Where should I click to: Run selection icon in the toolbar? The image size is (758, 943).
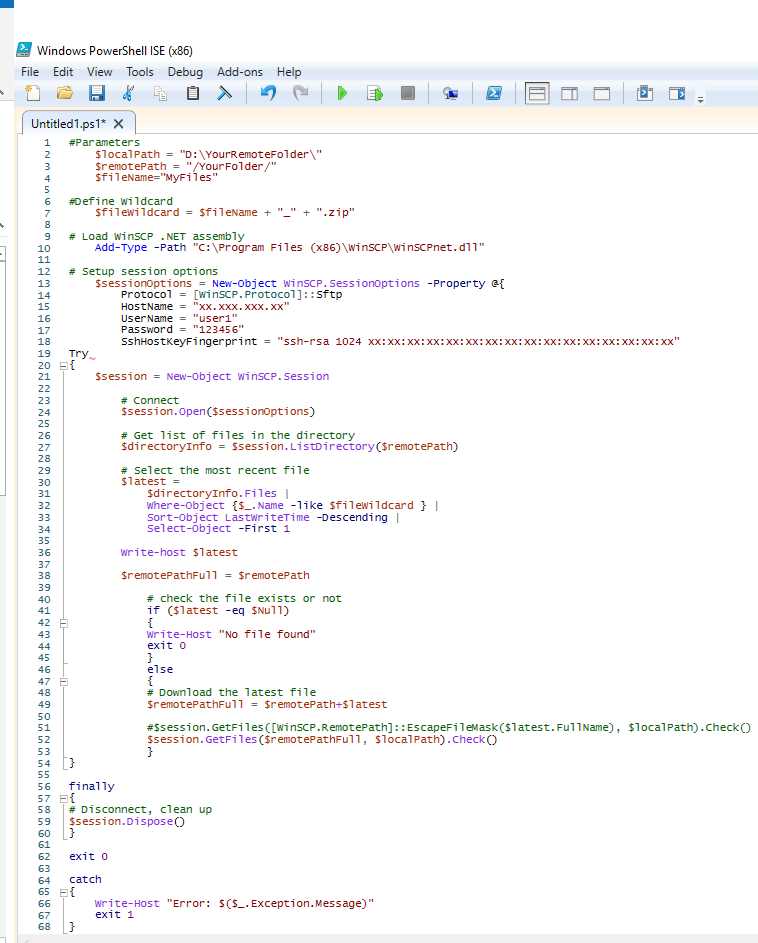pyautogui.click(x=375, y=93)
